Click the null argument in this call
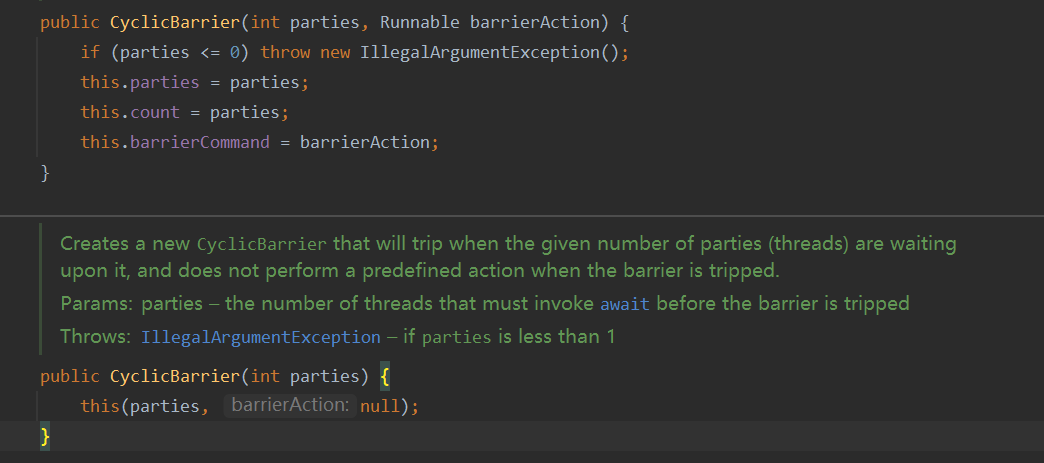This screenshot has height=463, width=1044. (x=380, y=406)
